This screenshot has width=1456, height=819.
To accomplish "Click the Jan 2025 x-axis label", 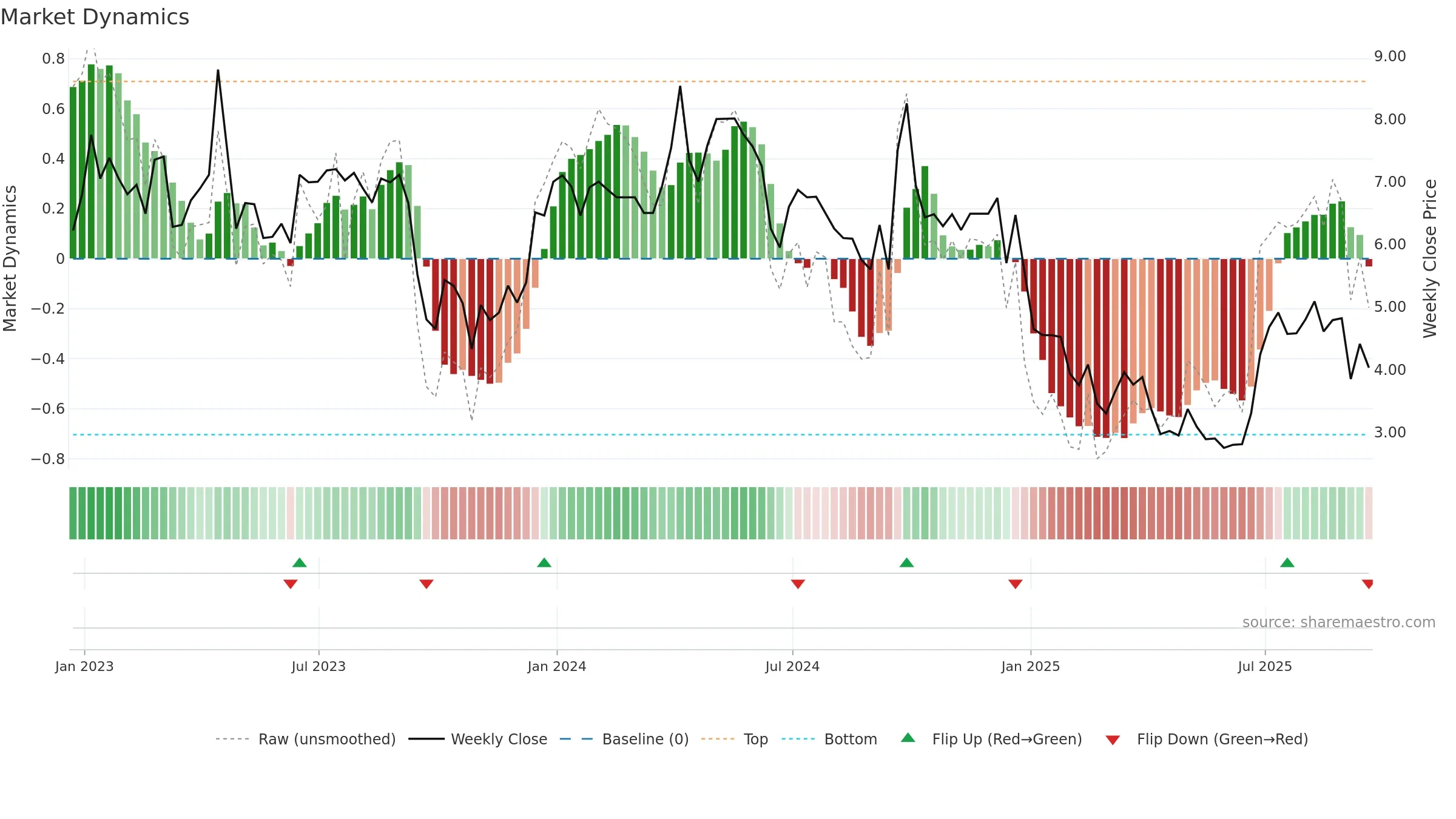I will click(x=1031, y=666).
